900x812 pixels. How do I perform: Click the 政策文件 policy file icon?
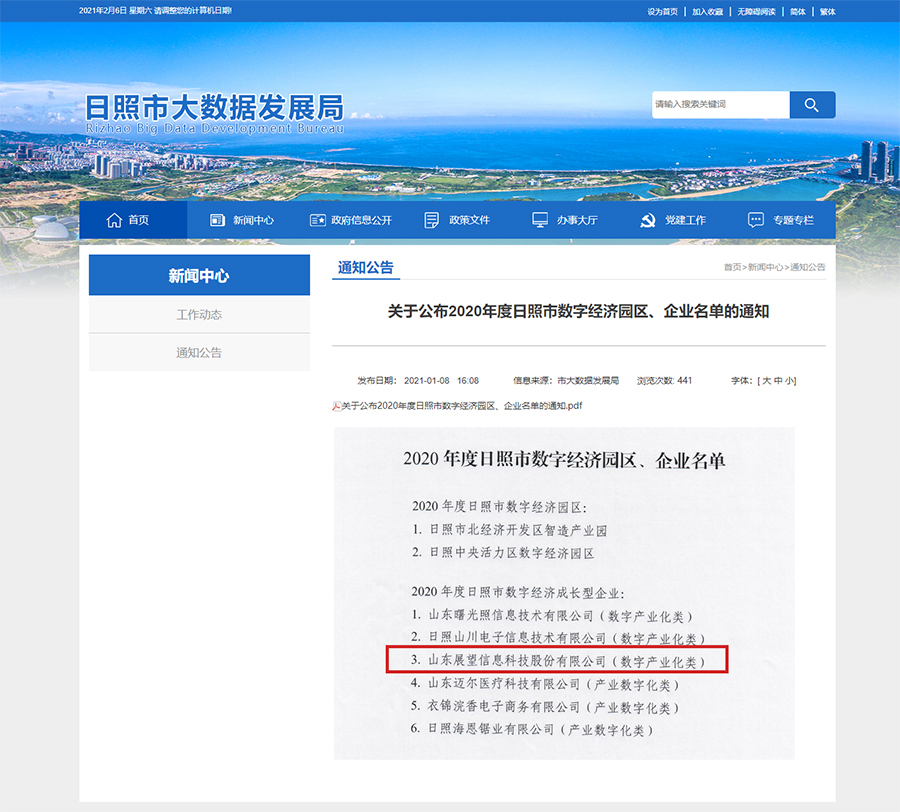pyautogui.click(x=432, y=220)
